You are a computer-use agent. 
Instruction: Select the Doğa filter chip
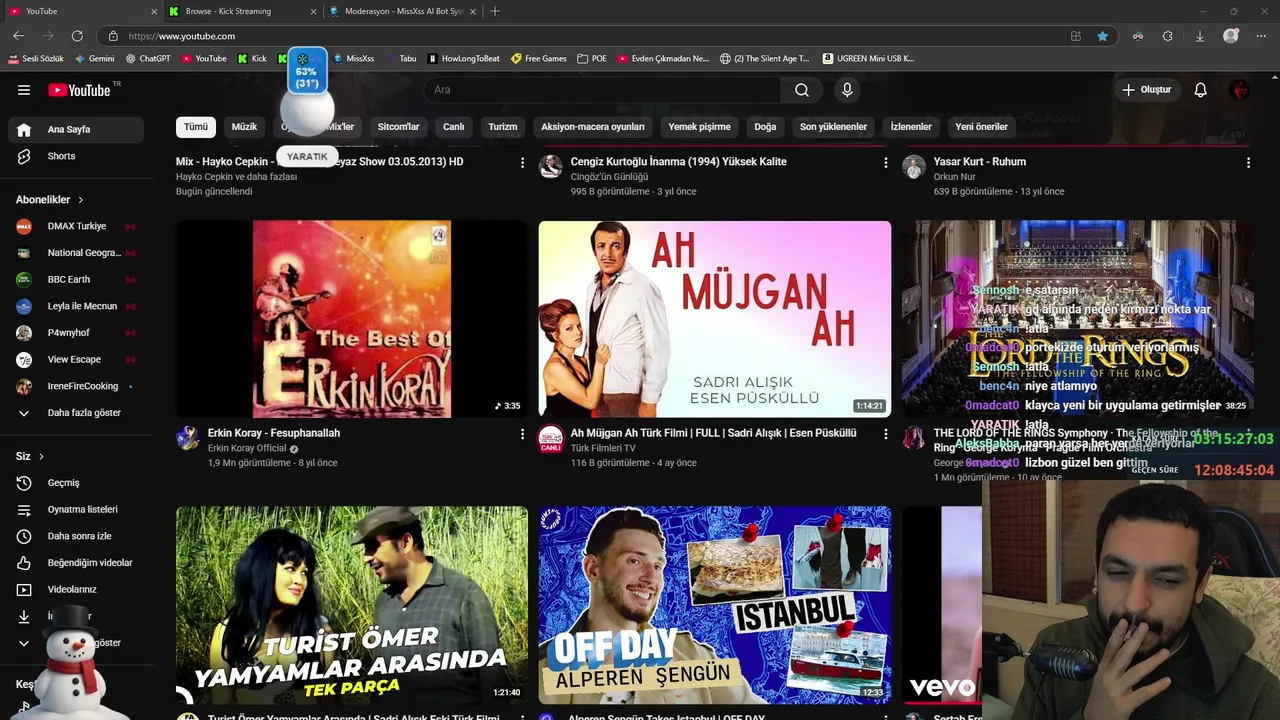[765, 127]
